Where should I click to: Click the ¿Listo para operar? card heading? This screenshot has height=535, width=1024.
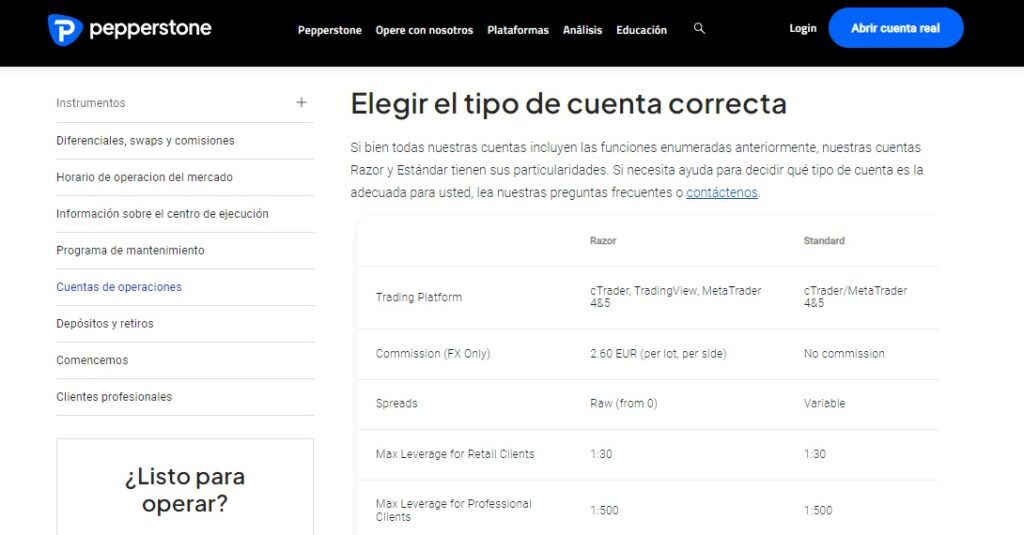click(185, 490)
